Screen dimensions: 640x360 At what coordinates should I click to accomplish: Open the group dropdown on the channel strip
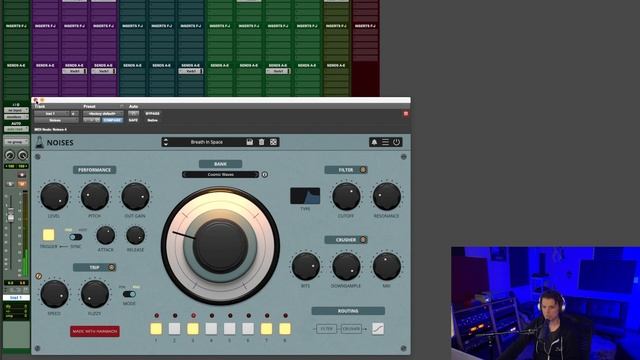16,142
